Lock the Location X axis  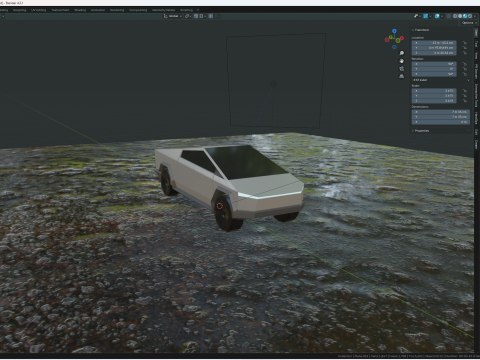[x=465, y=43]
